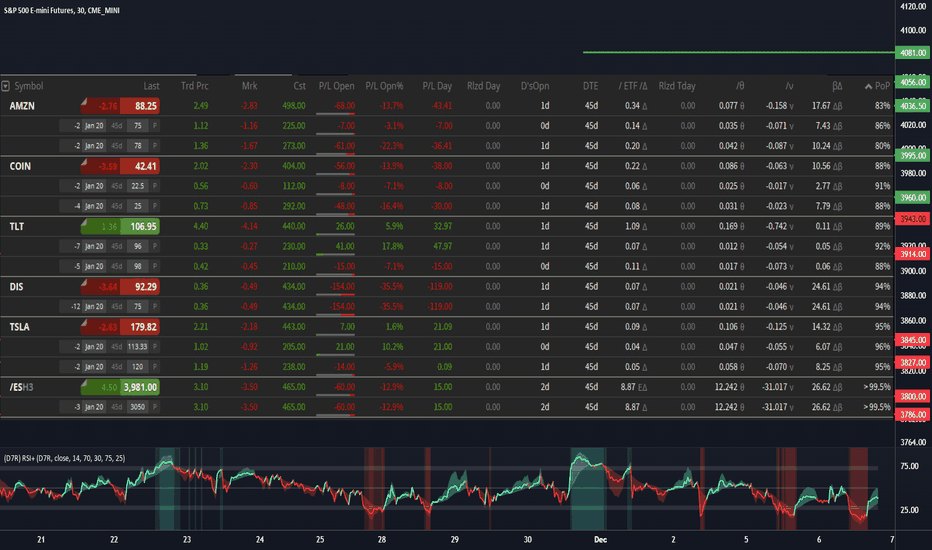Click AMZN PoP value 83%
Image resolution: width=932 pixels, height=550 pixels.
pos(883,106)
